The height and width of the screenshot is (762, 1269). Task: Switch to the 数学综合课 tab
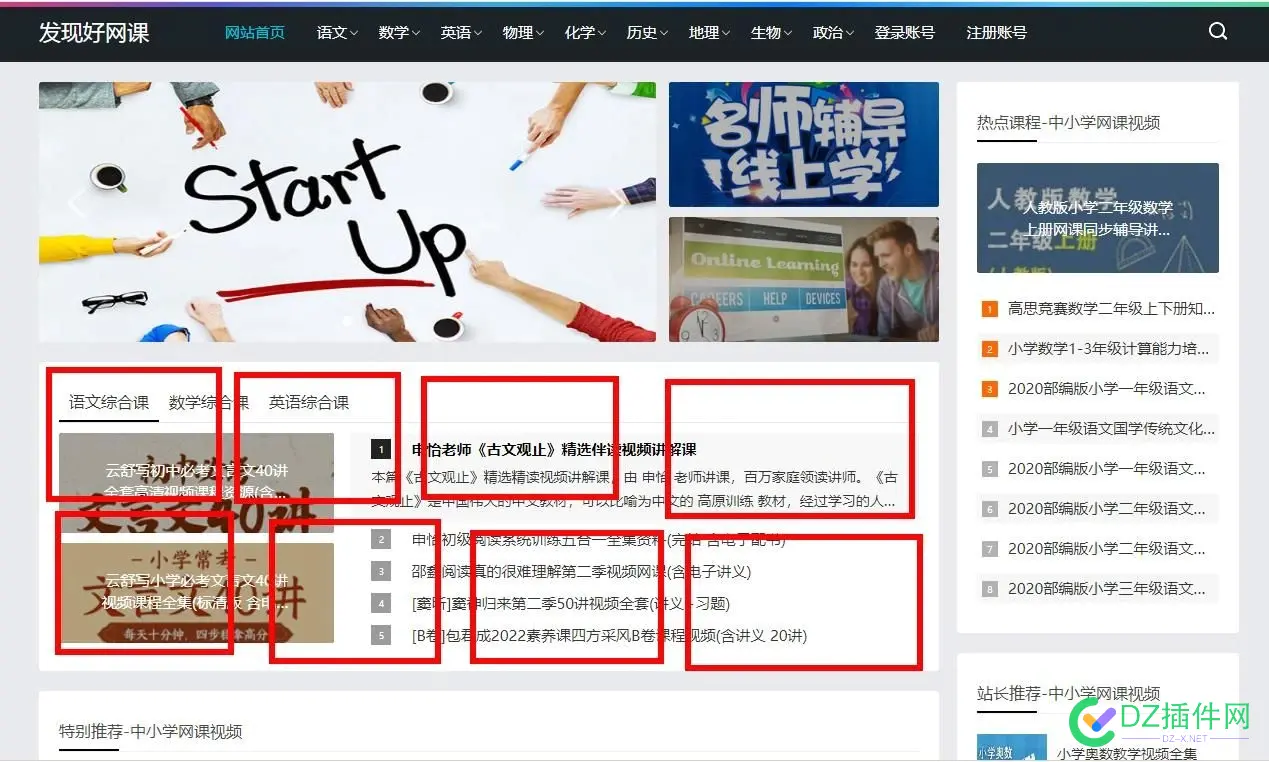(x=207, y=402)
